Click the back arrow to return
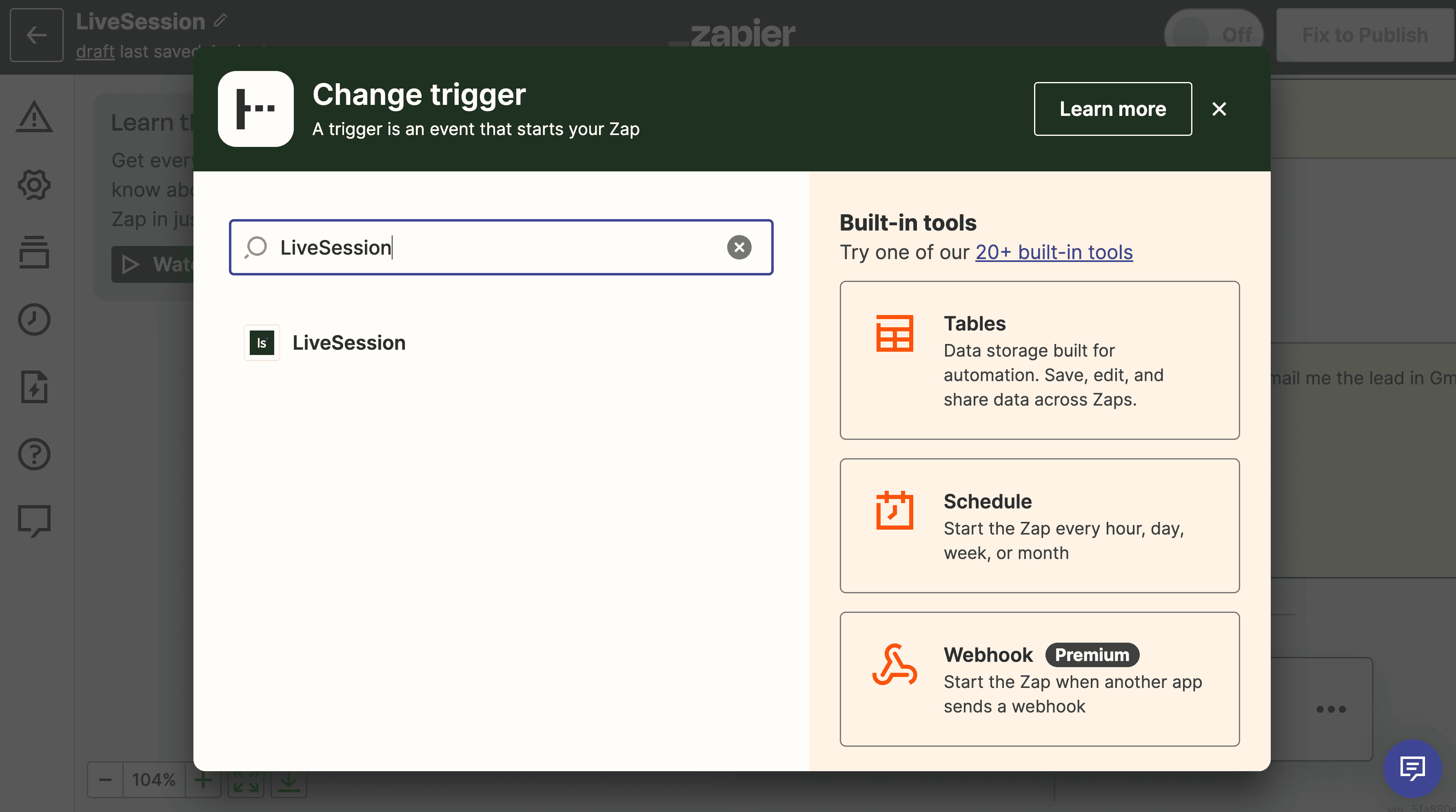Screen dimensions: 1456x812 pos(36,35)
